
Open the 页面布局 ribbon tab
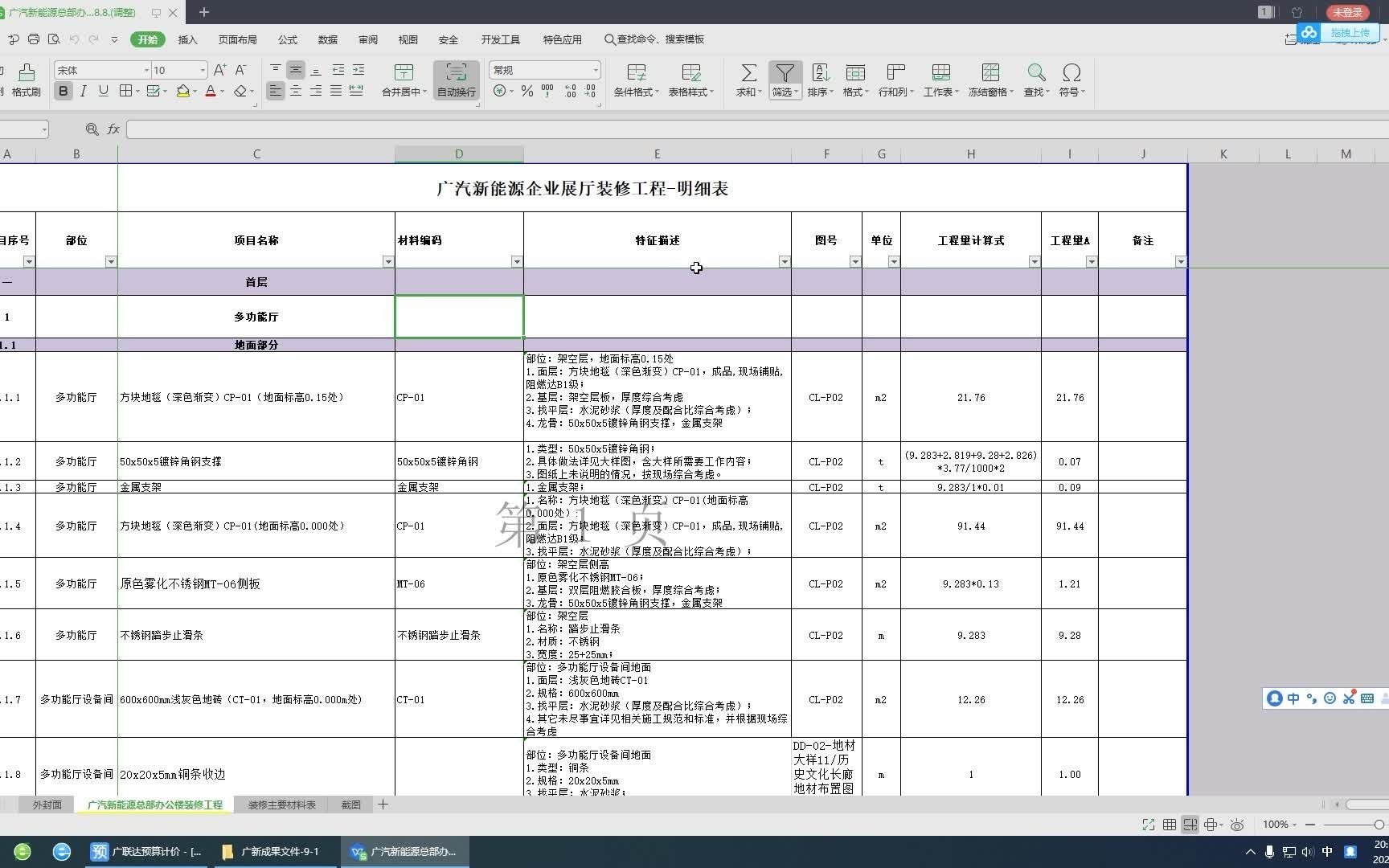[237, 39]
